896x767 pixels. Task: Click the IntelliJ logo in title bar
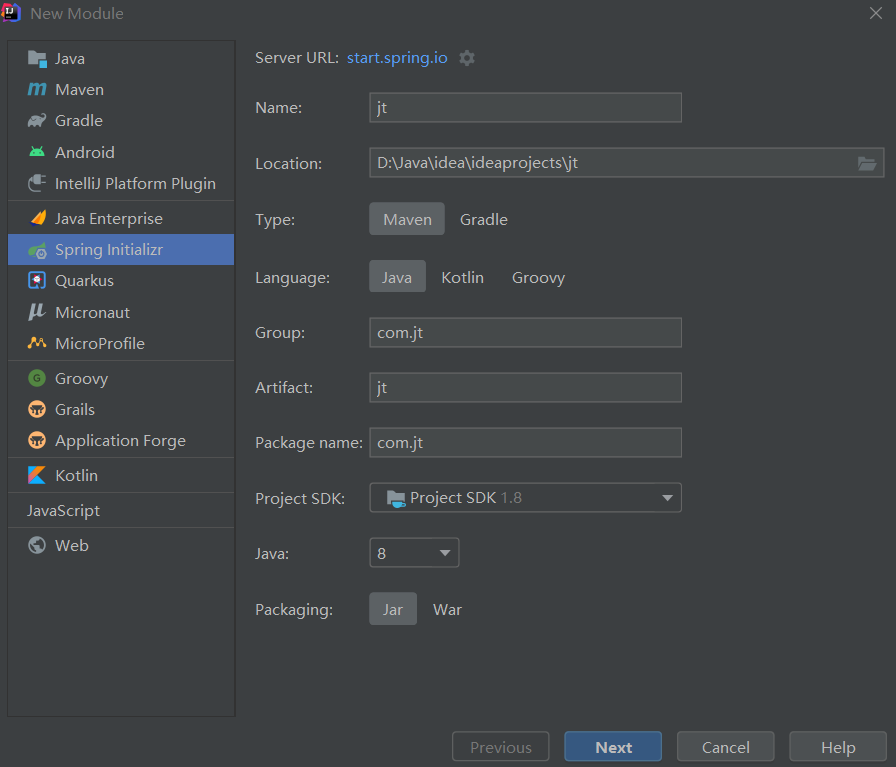pos(11,13)
